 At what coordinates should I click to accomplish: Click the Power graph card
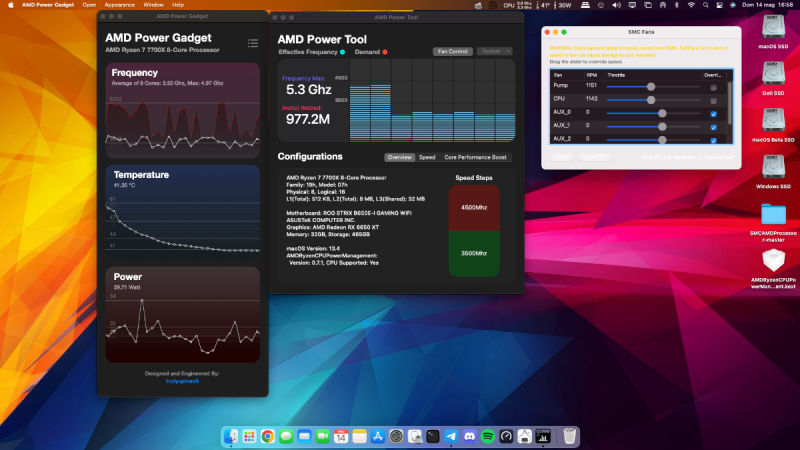tap(182, 314)
